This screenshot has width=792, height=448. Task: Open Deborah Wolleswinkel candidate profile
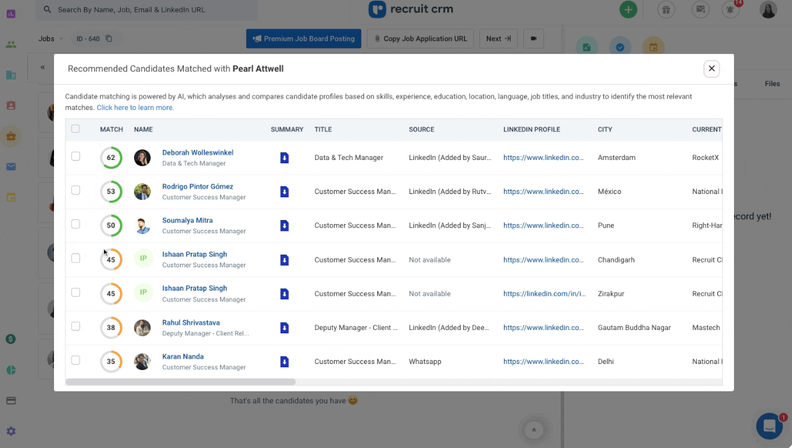pyautogui.click(x=197, y=153)
